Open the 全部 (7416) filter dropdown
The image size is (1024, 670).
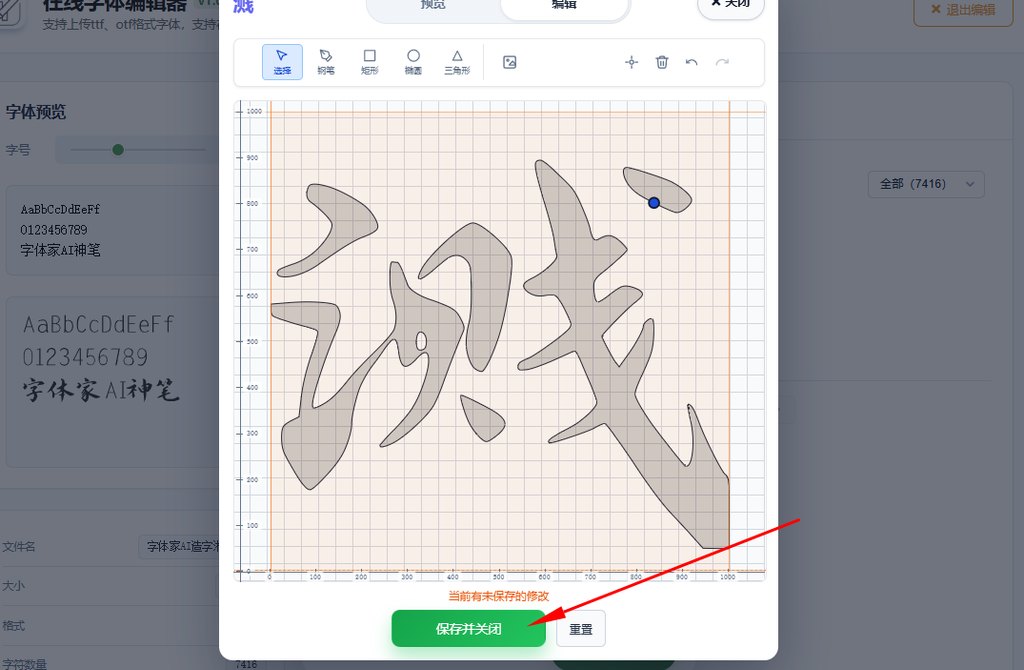point(925,184)
